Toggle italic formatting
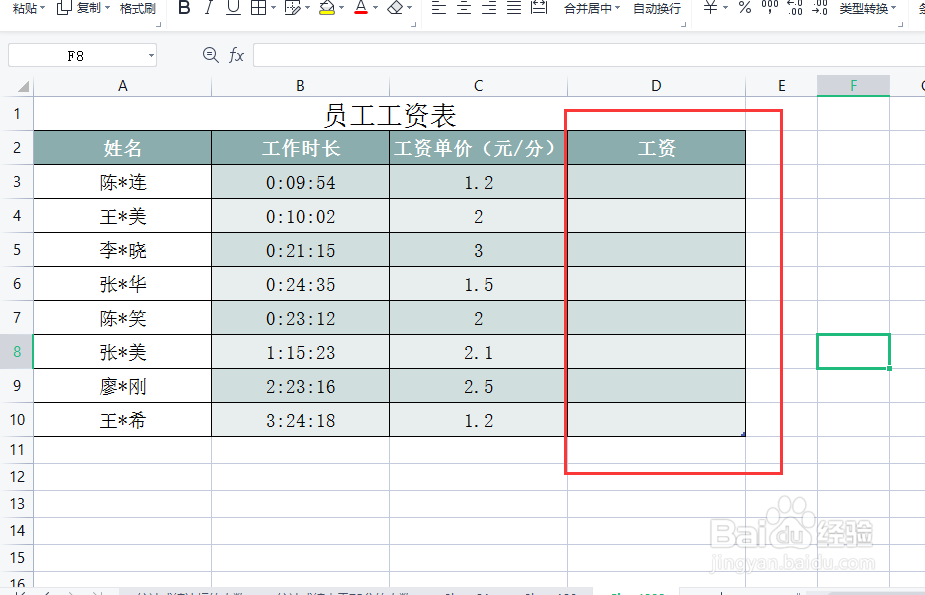This screenshot has width=925, height=595. click(x=208, y=11)
